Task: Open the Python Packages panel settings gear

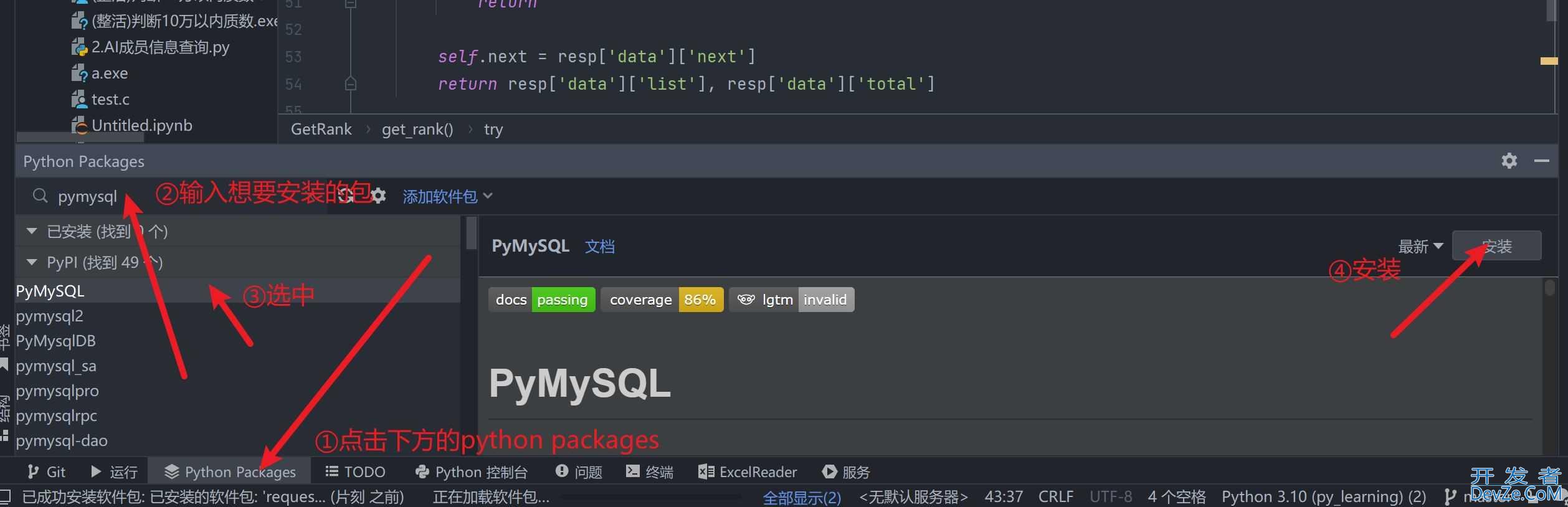Action: click(x=1509, y=161)
